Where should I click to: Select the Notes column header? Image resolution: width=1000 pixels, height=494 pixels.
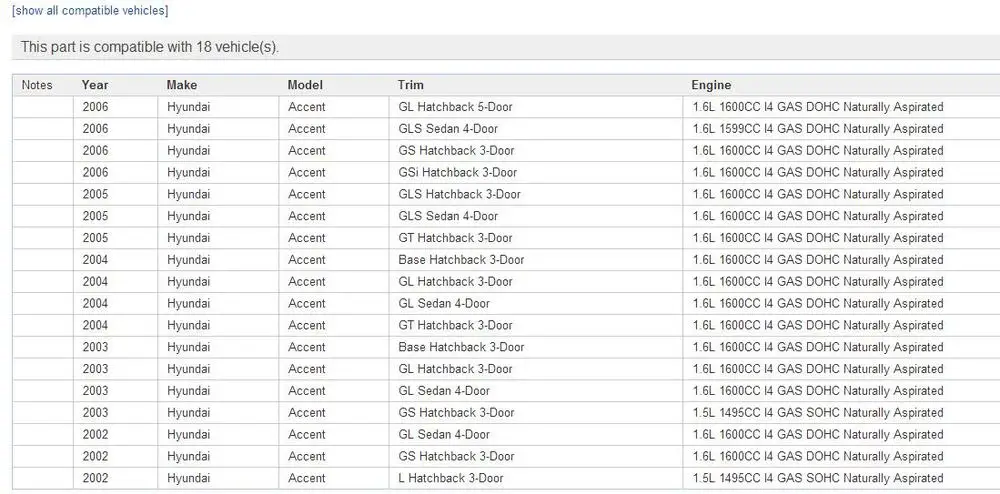coord(37,85)
